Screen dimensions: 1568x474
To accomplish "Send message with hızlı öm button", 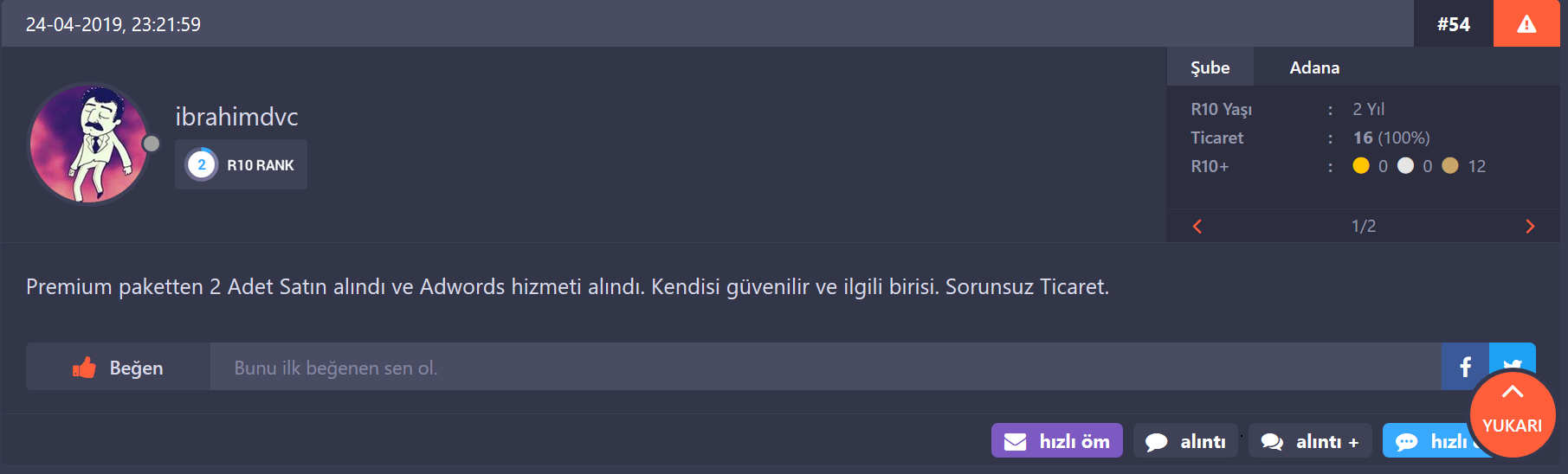I will [1056, 440].
